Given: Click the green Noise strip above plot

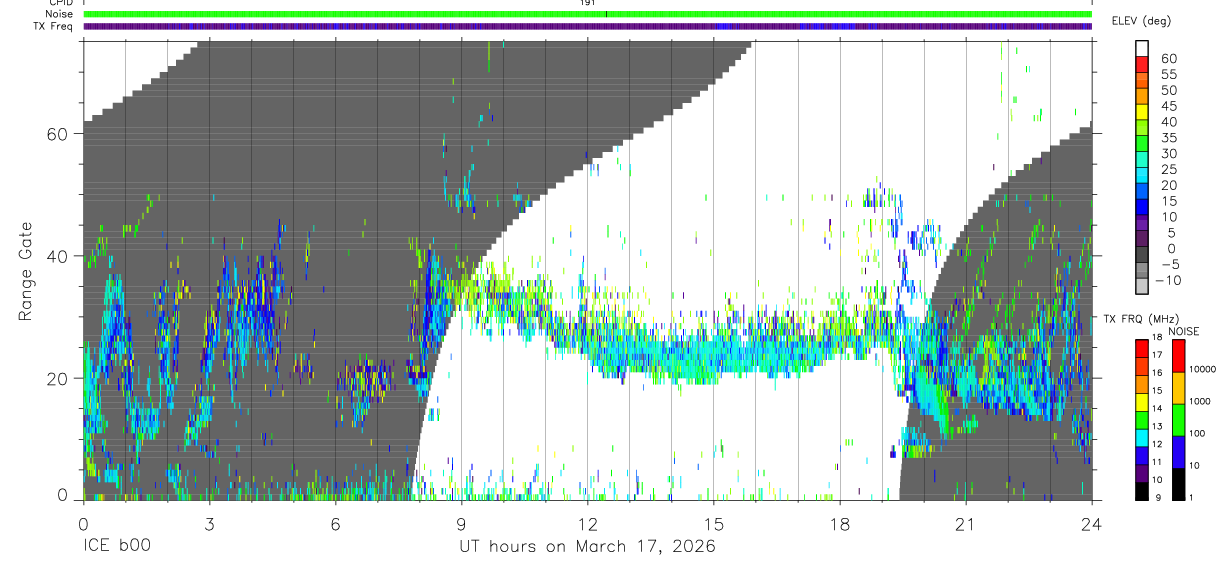Looking at the screenshot, I should (x=588, y=14).
